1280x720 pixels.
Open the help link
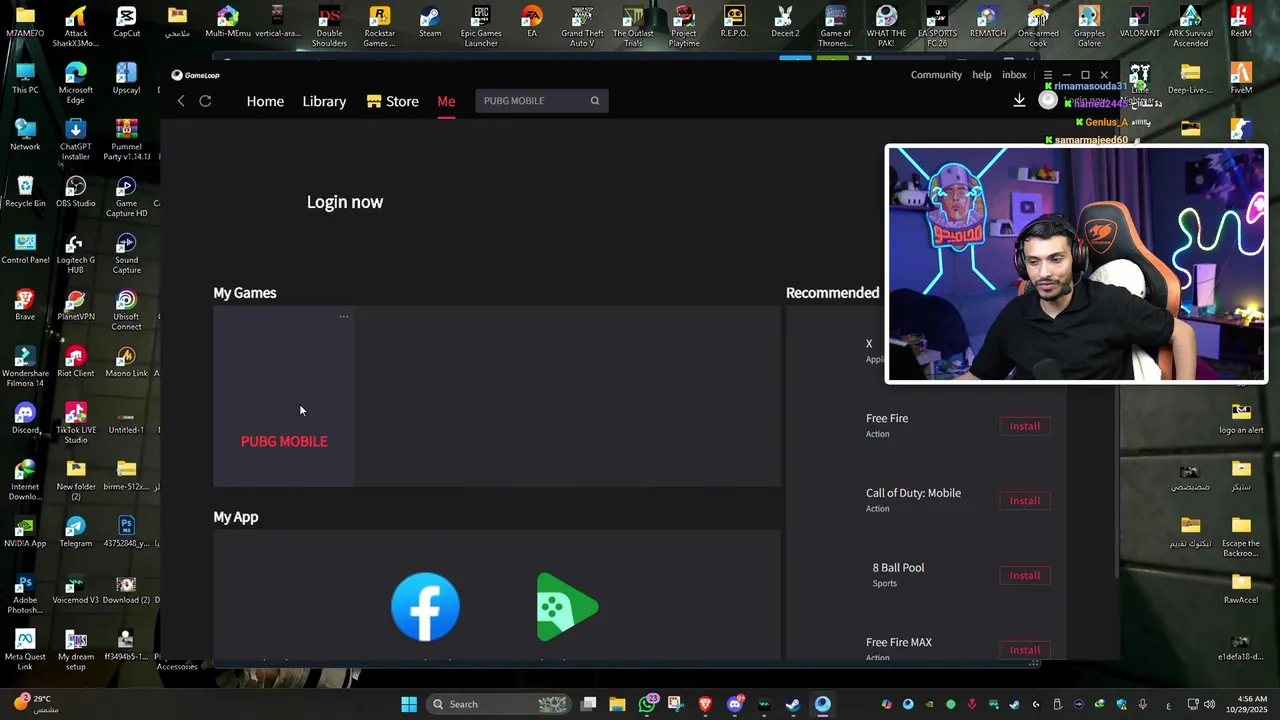tap(982, 75)
